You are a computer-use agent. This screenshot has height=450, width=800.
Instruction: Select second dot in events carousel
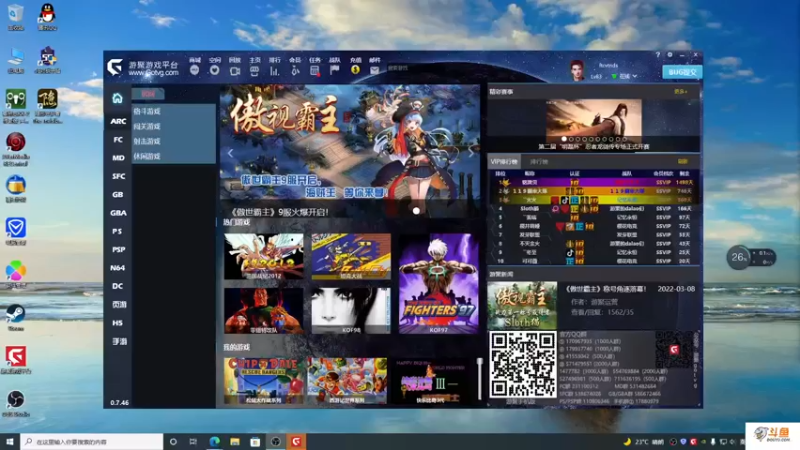click(x=571, y=139)
